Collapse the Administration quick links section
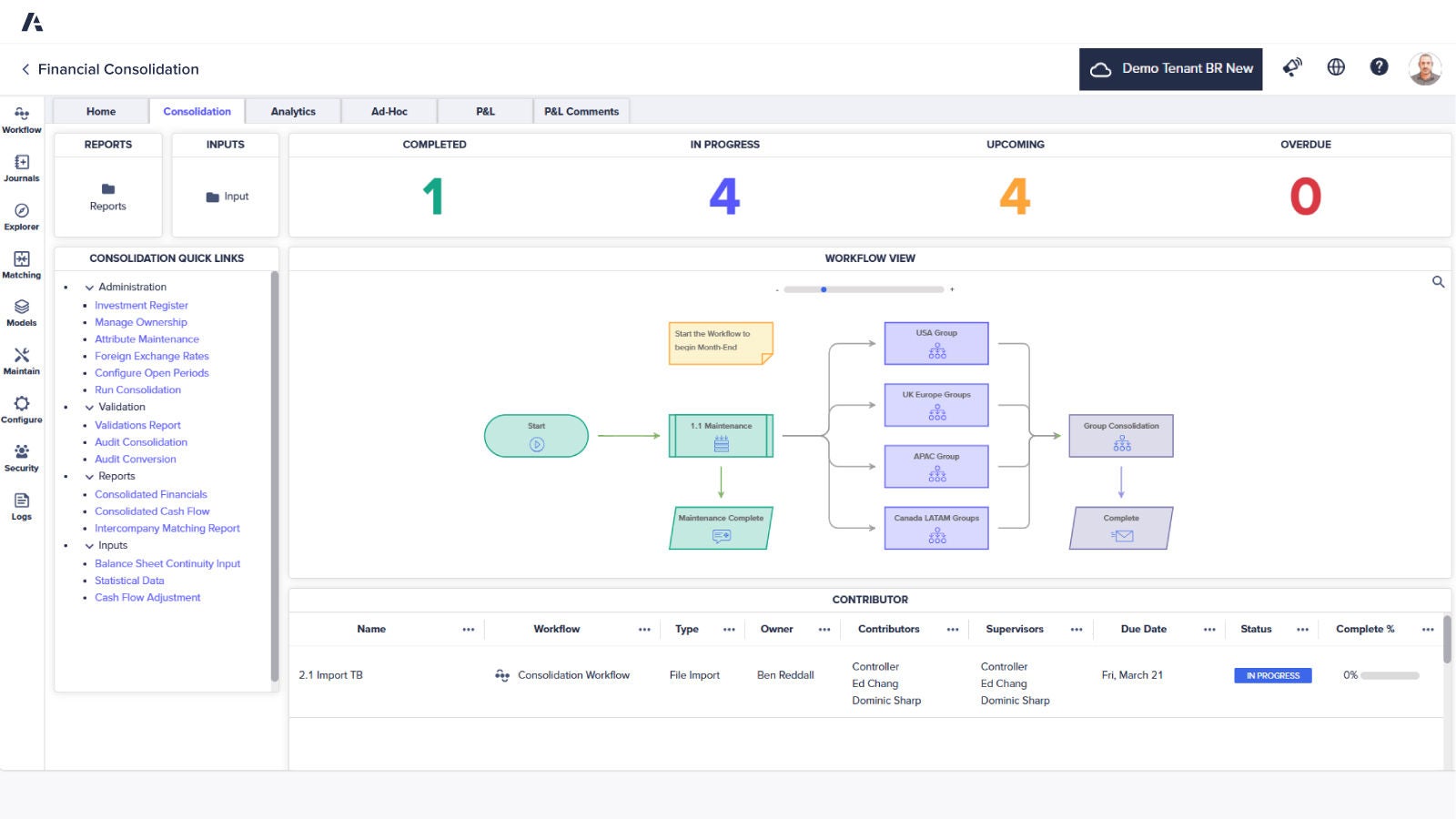Viewport: 1456px width, 819px height. point(88,287)
